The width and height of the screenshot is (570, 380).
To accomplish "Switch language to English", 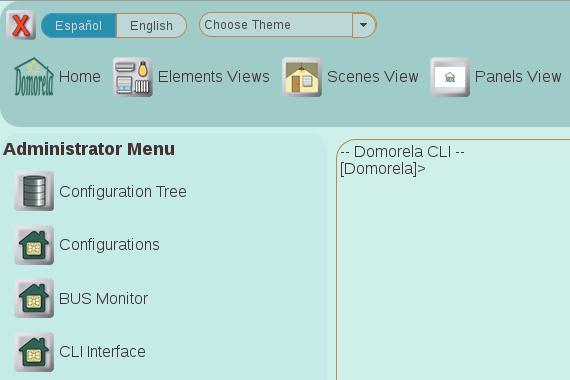I will click(152, 25).
